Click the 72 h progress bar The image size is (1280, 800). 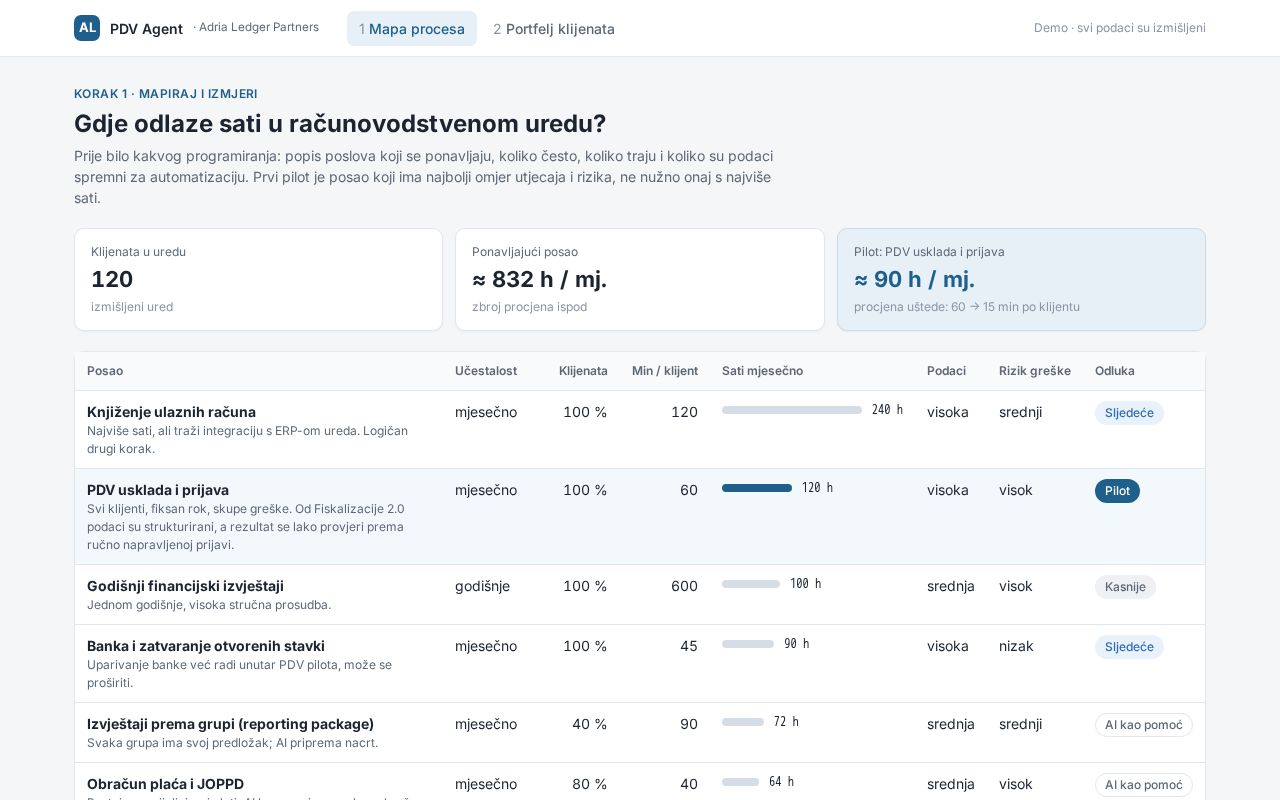click(743, 722)
